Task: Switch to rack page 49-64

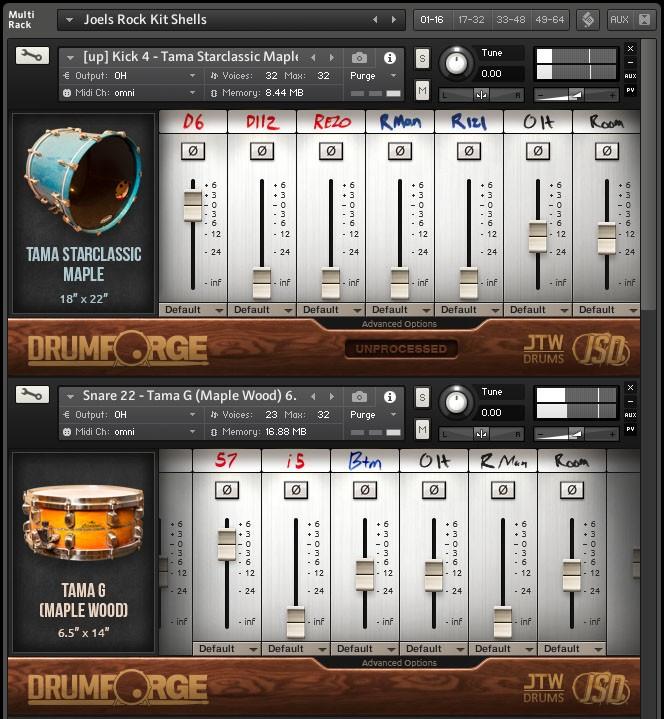Action: coord(549,20)
